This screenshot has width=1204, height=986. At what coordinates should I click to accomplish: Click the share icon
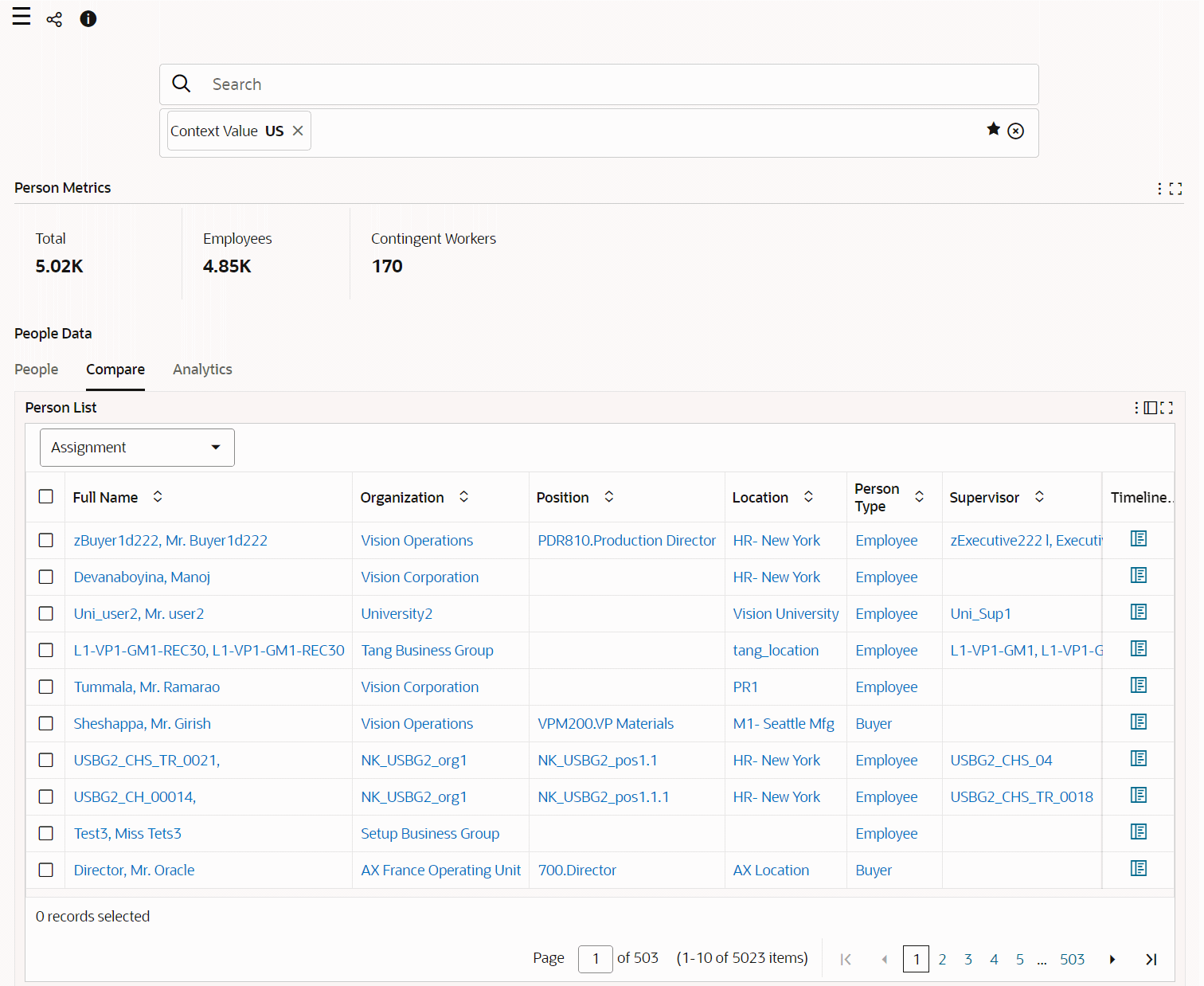pos(54,19)
